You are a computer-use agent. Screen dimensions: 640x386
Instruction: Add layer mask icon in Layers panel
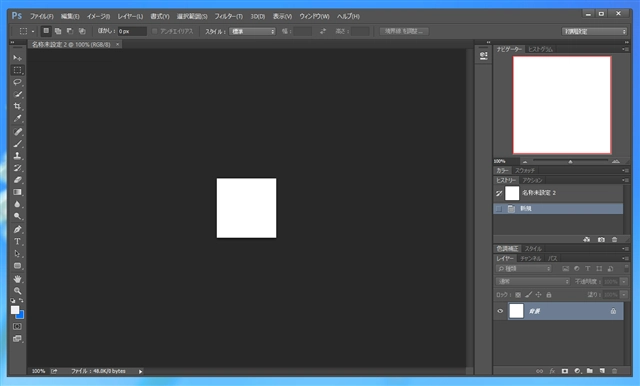pyautogui.click(x=564, y=371)
